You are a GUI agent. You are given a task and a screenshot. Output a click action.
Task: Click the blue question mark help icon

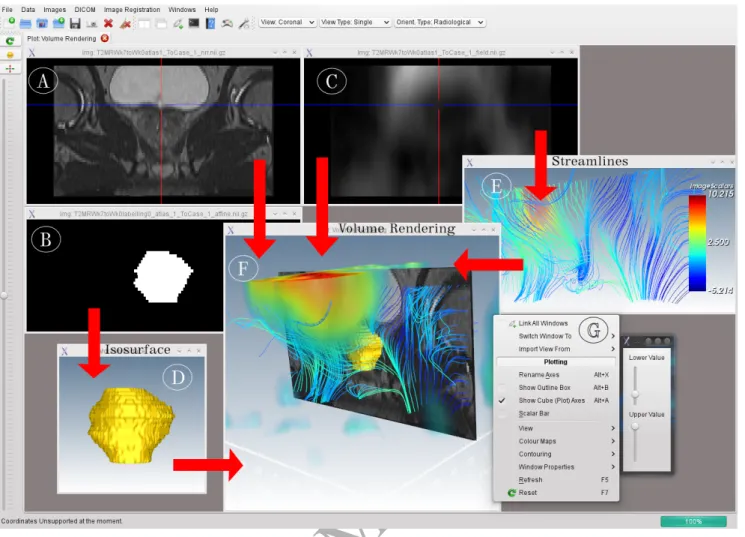[210, 23]
